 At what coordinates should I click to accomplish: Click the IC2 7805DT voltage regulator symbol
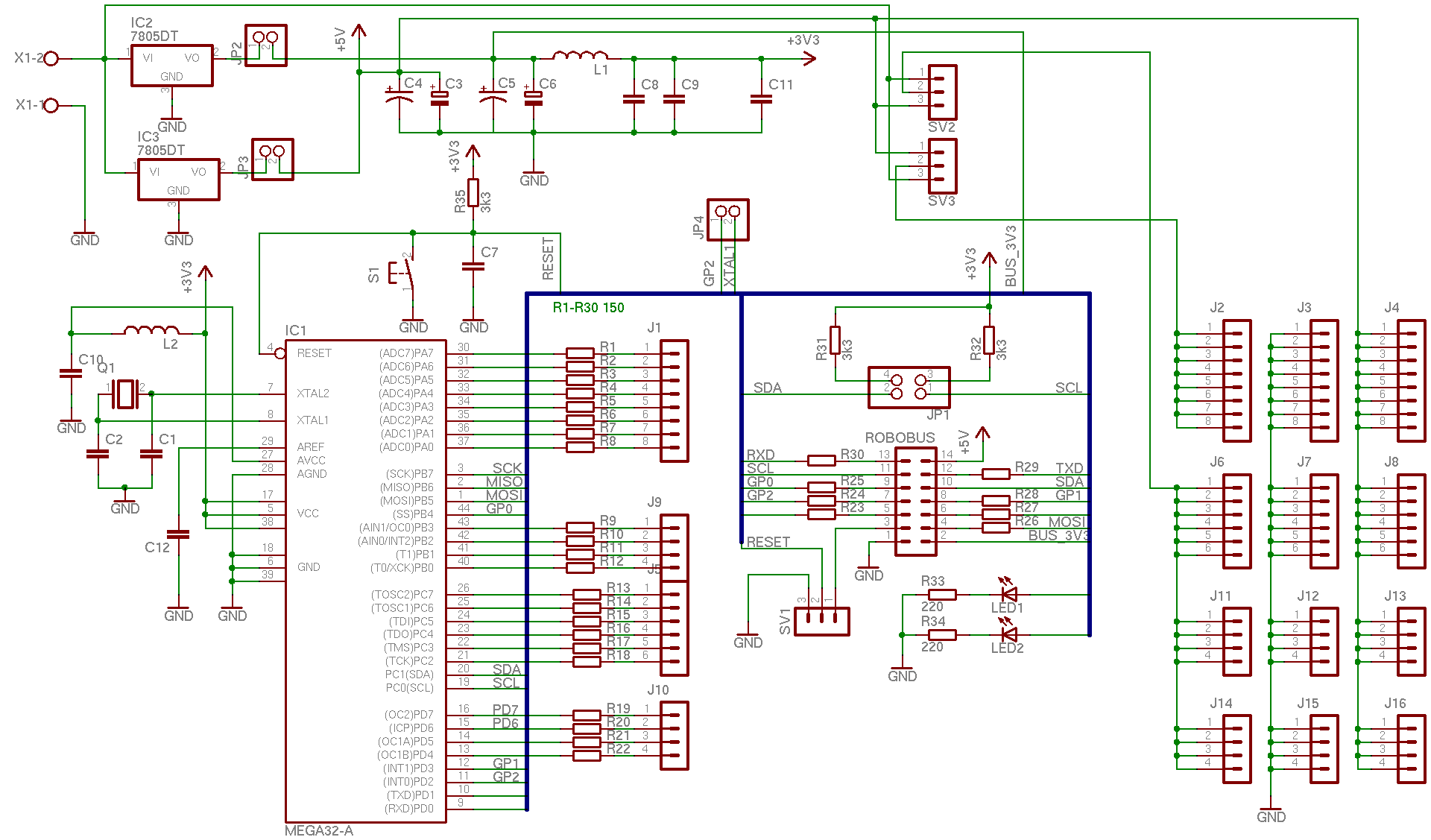(x=171, y=65)
